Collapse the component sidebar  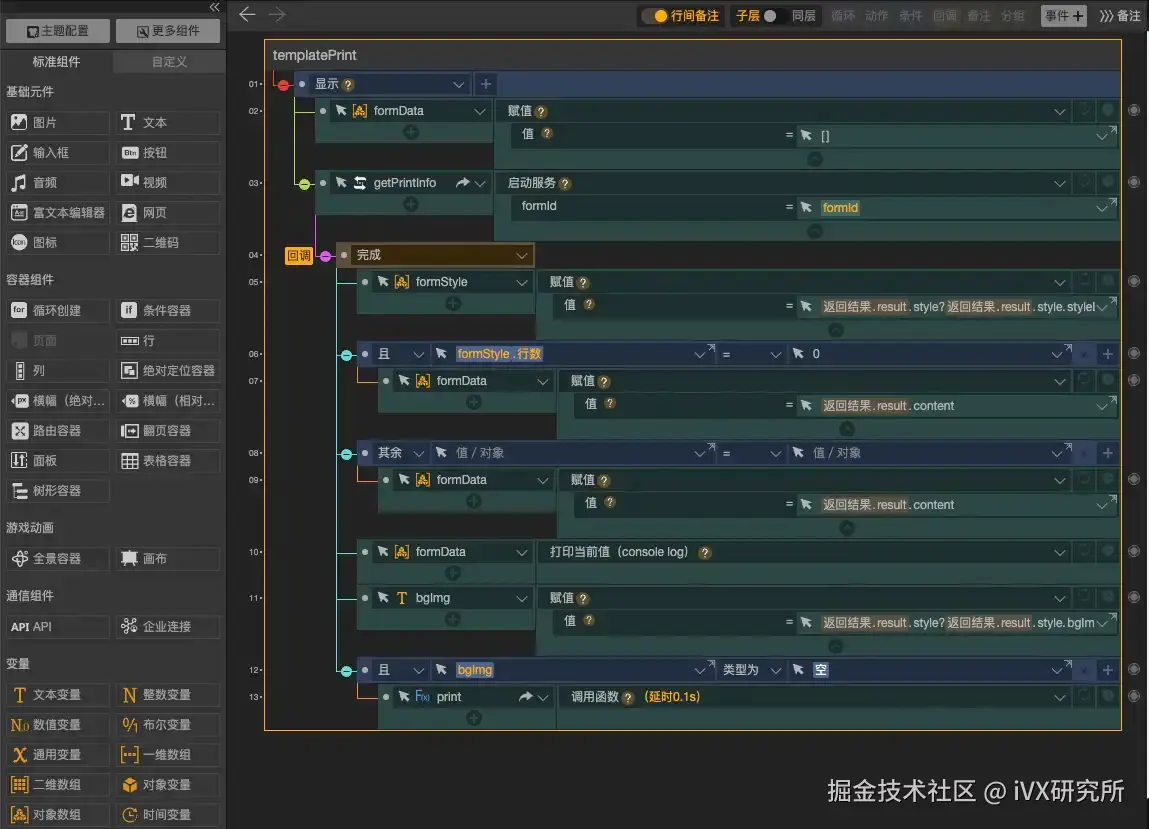tap(214, 7)
